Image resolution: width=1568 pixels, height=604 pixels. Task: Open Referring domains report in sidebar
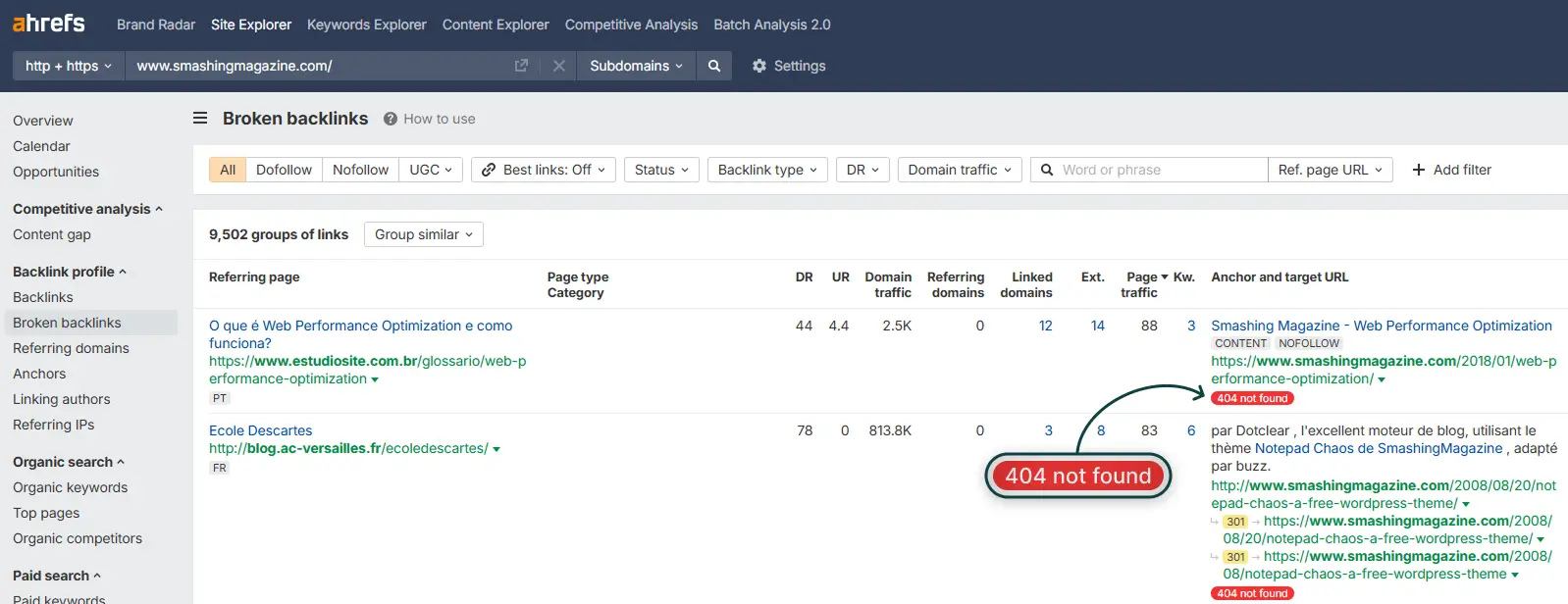click(x=71, y=348)
